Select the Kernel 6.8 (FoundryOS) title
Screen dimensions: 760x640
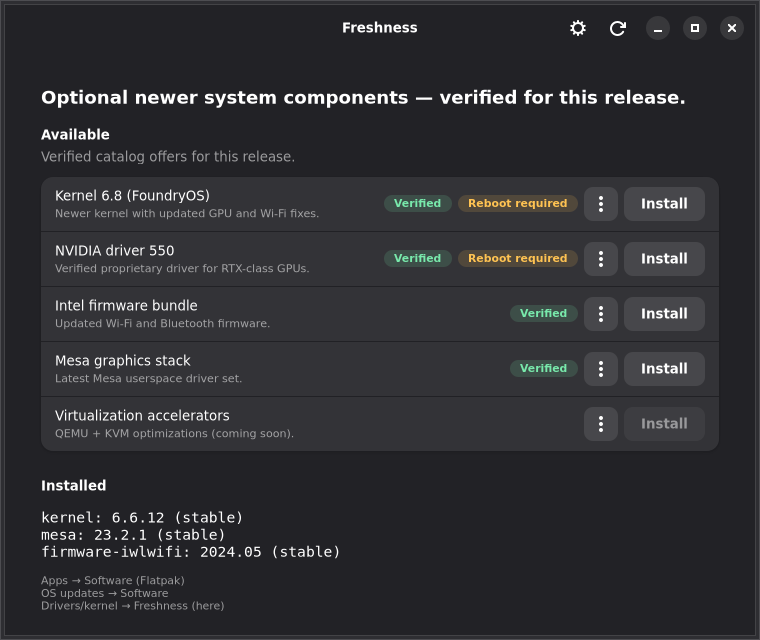[132, 196]
